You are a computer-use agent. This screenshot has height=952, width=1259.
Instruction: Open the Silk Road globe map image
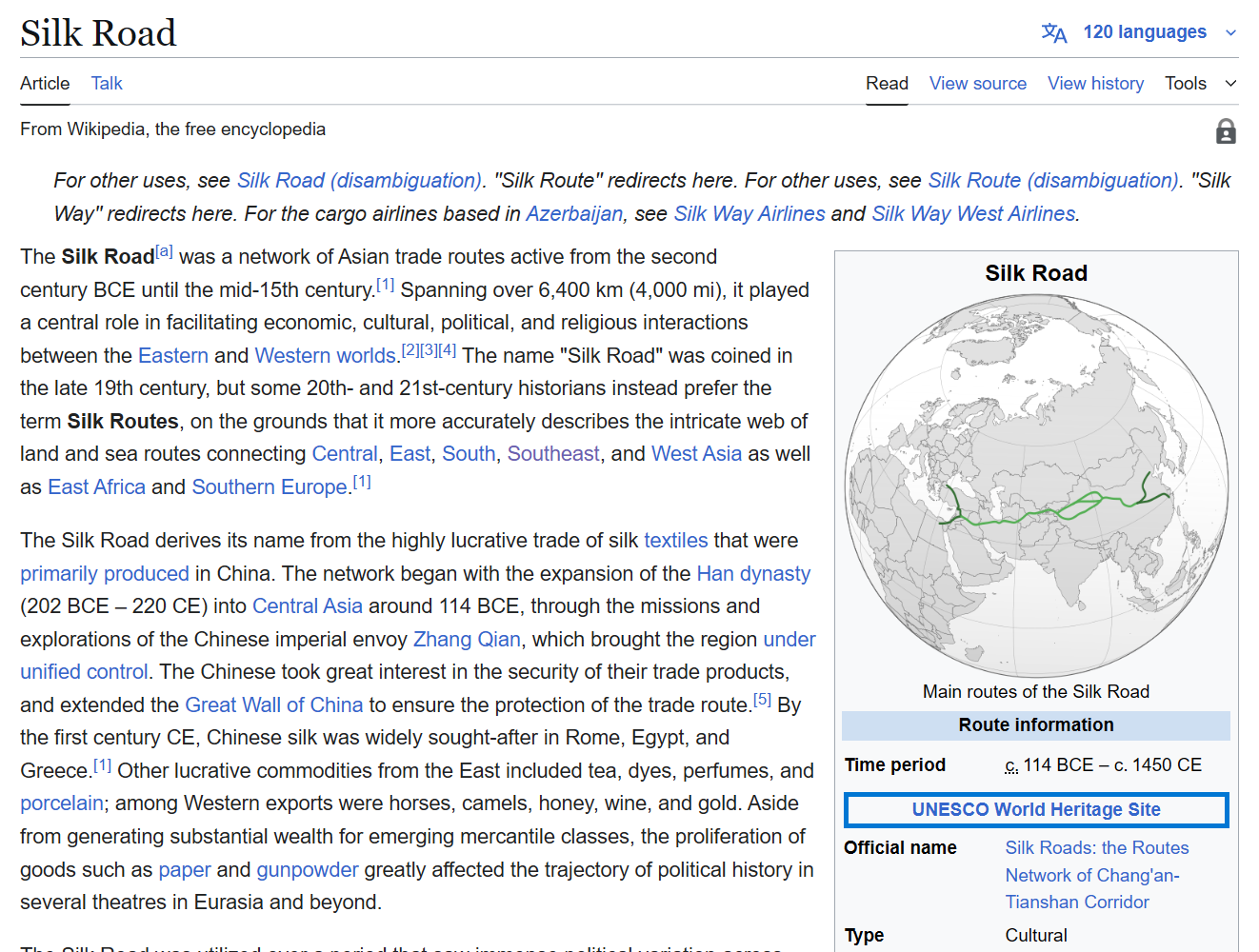click(x=1036, y=486)
